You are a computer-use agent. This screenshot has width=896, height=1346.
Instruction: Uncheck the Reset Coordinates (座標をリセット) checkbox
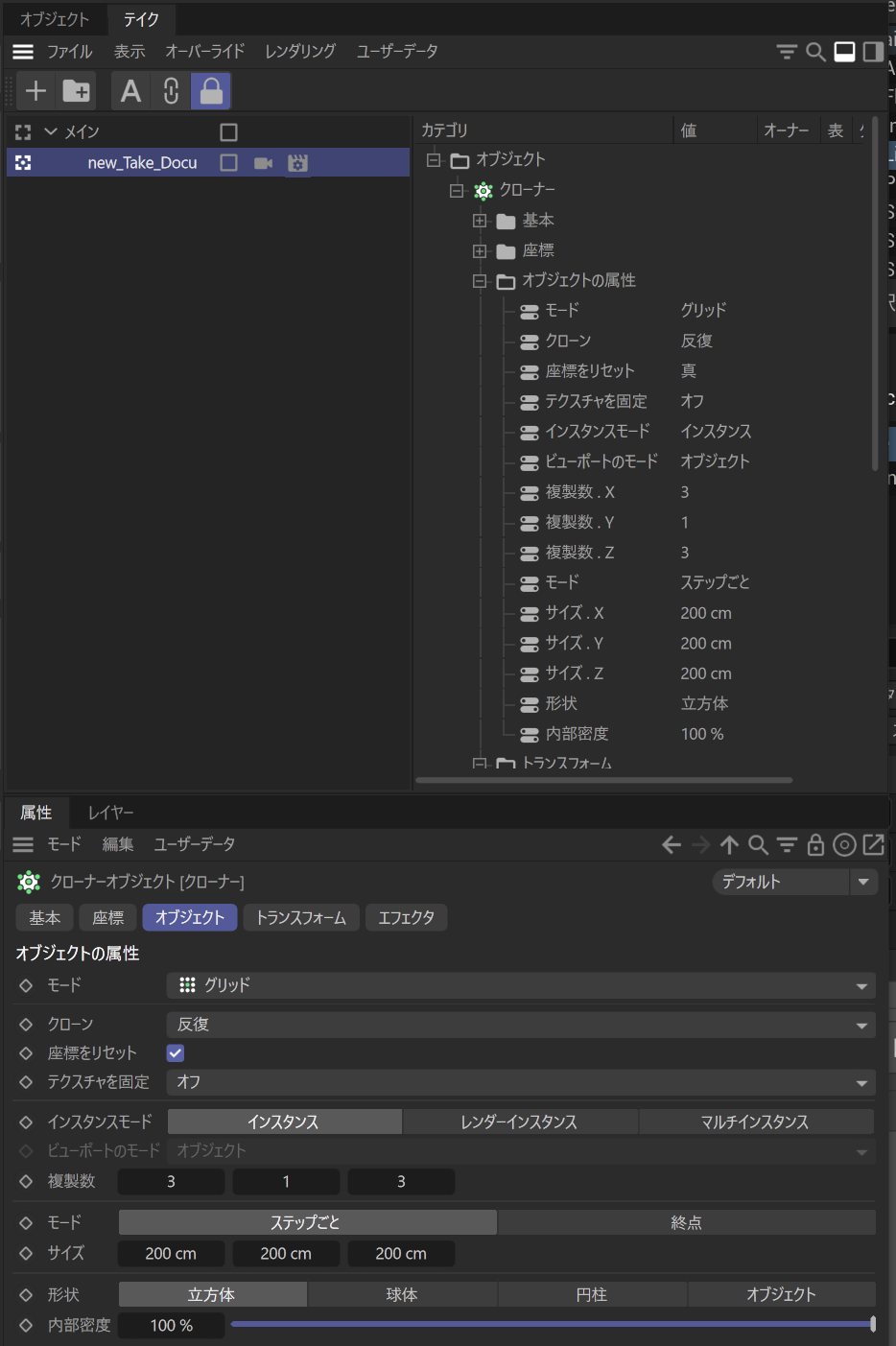click(176, 1053)
